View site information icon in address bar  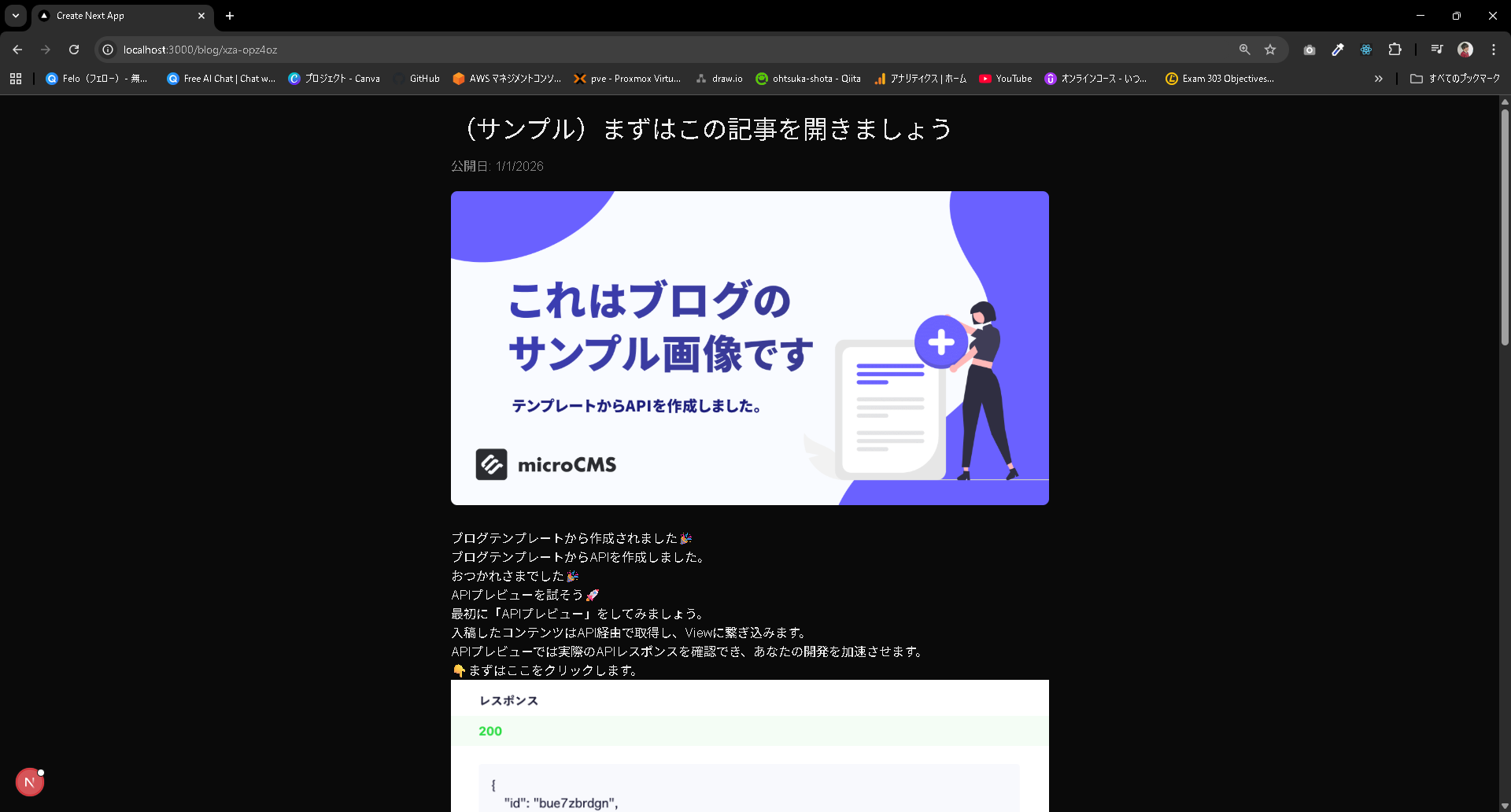tap(108, 50)
